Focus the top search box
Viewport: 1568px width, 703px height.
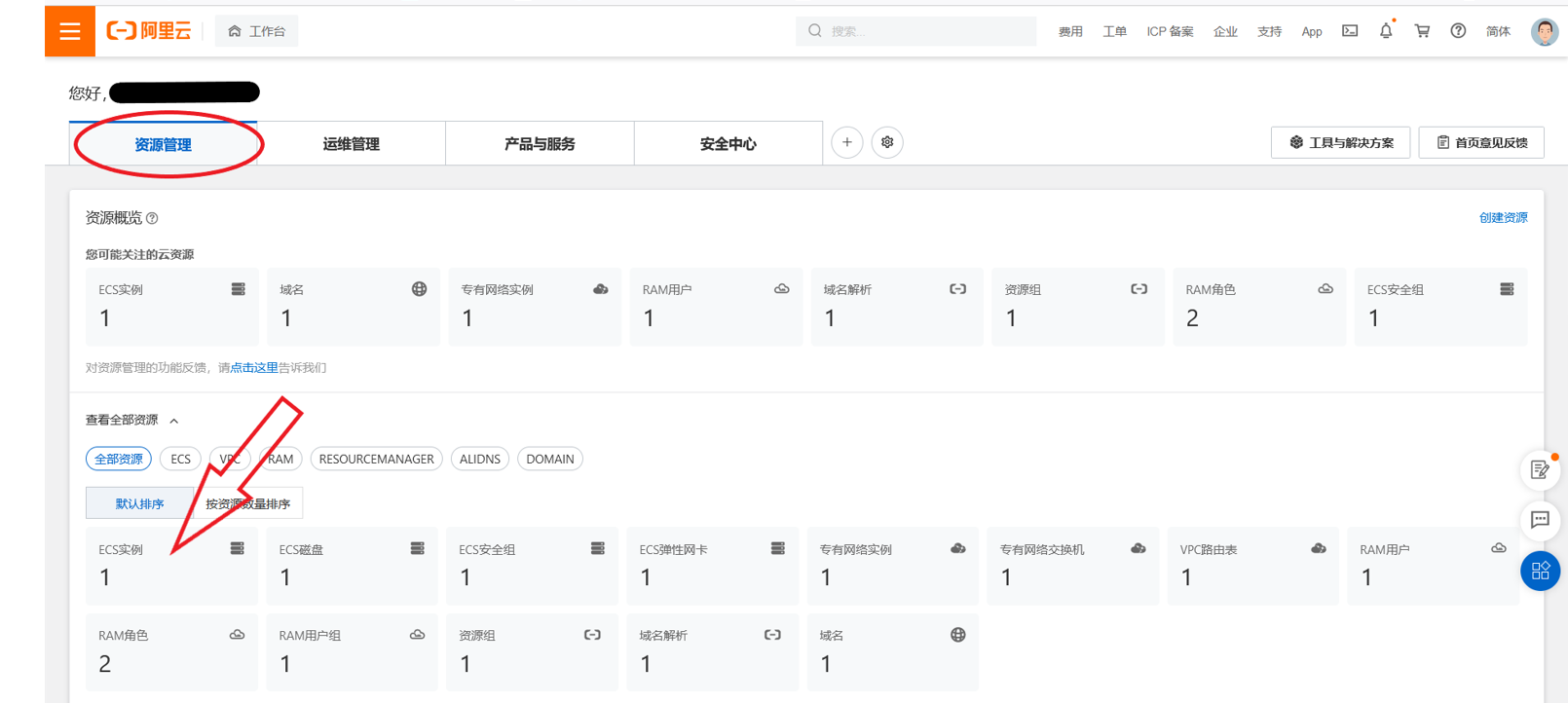pyautogui.click(x=915, y=31)
